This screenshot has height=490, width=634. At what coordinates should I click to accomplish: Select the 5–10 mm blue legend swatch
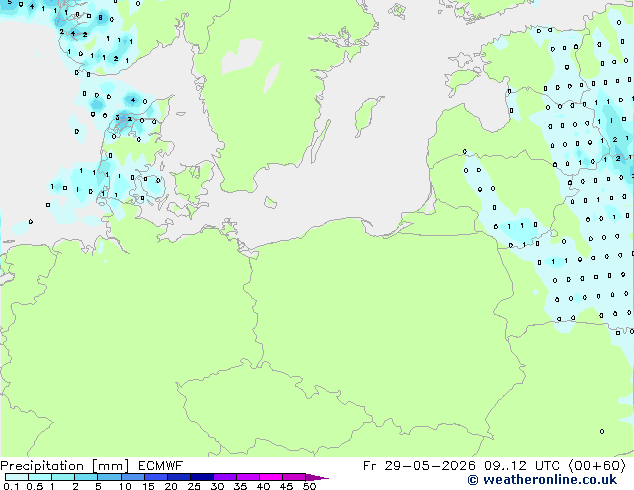point(109,477)
